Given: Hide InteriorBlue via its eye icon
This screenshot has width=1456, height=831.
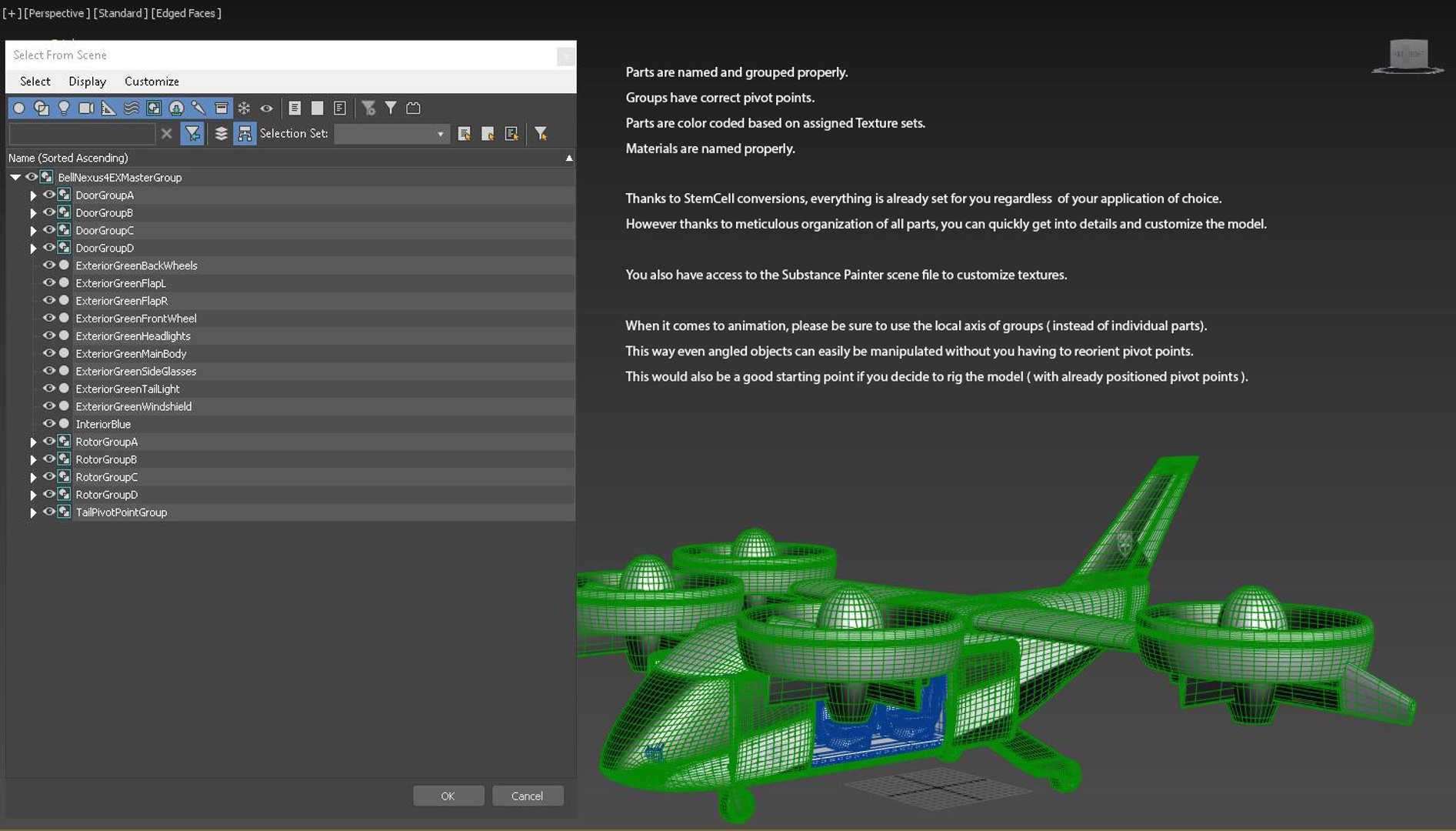Looking at the screenshot, I should [48, 424].
